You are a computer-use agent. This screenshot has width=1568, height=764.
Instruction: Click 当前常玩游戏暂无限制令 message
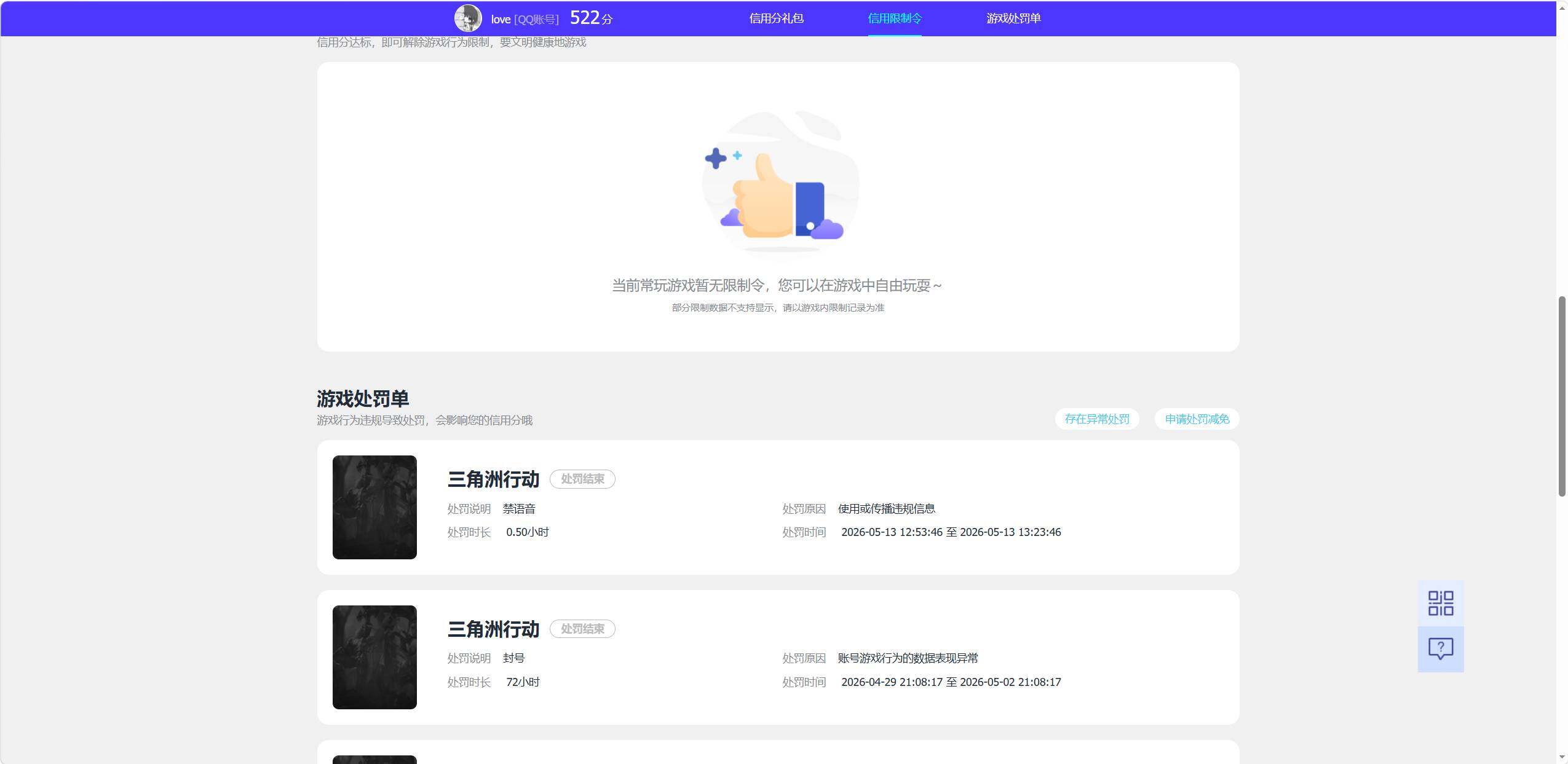(777, 285)
